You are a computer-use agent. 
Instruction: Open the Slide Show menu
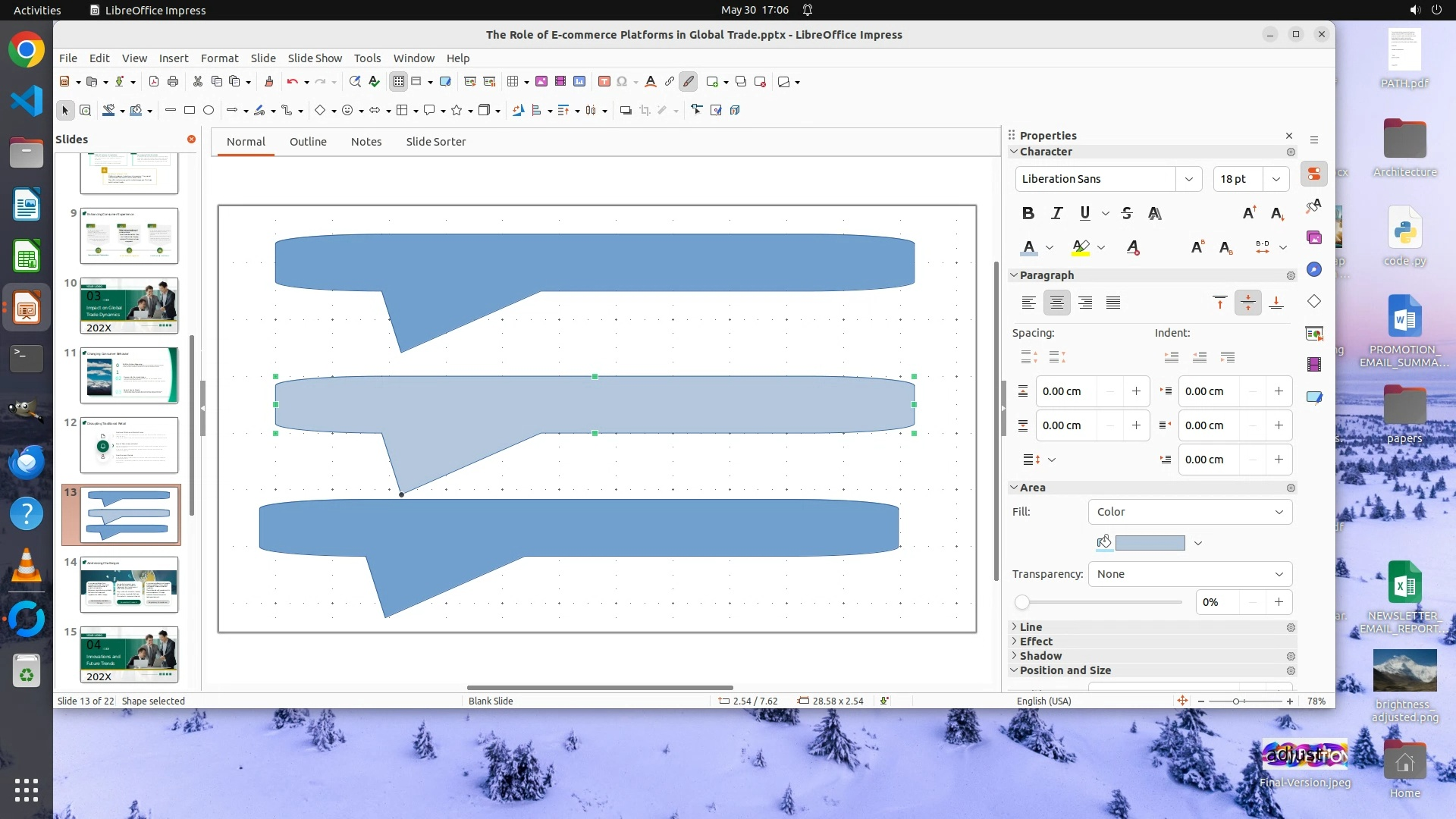click(314, 58)
